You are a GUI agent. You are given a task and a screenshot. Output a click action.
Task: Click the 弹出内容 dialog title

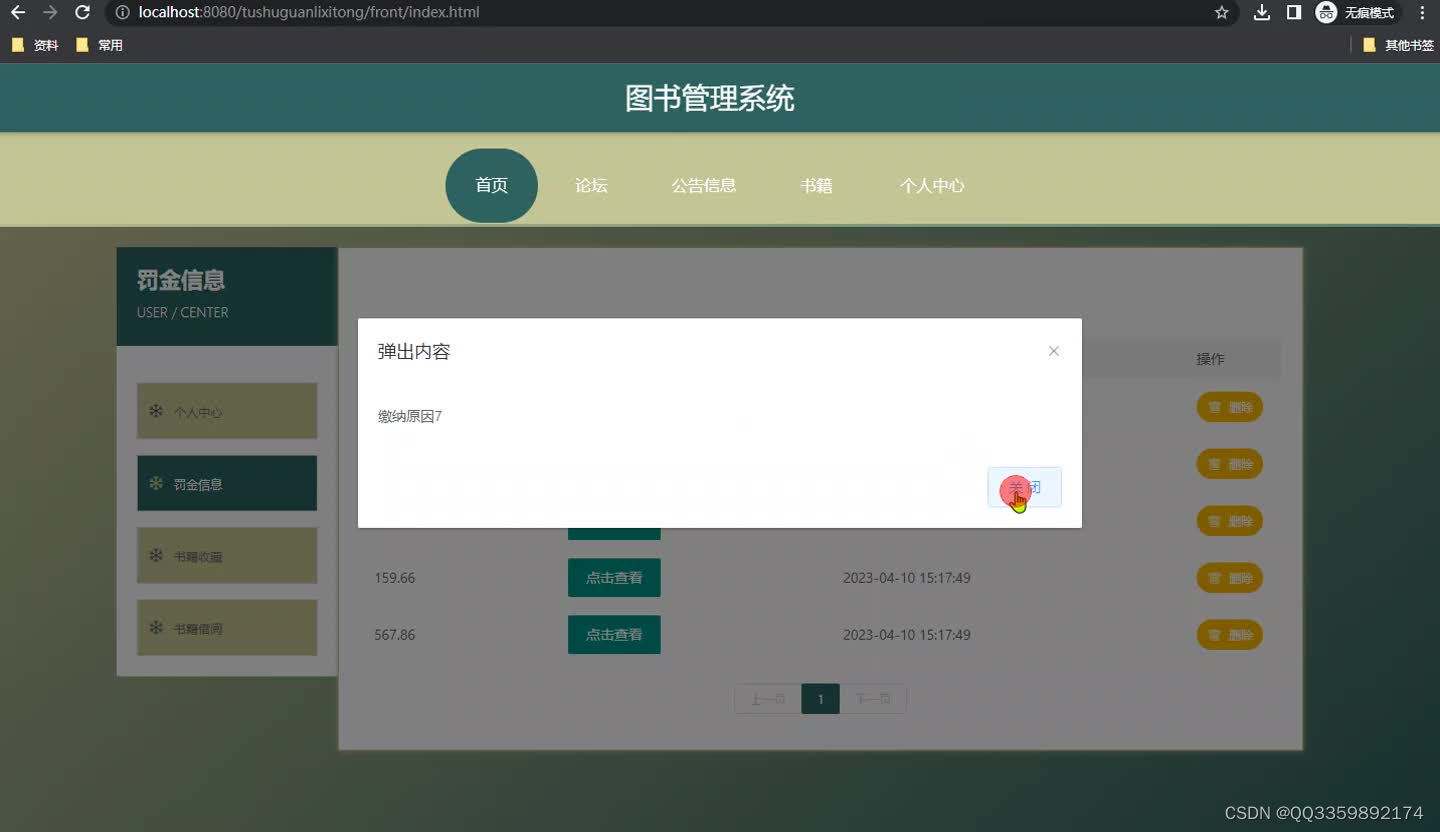tap(414, 352)
